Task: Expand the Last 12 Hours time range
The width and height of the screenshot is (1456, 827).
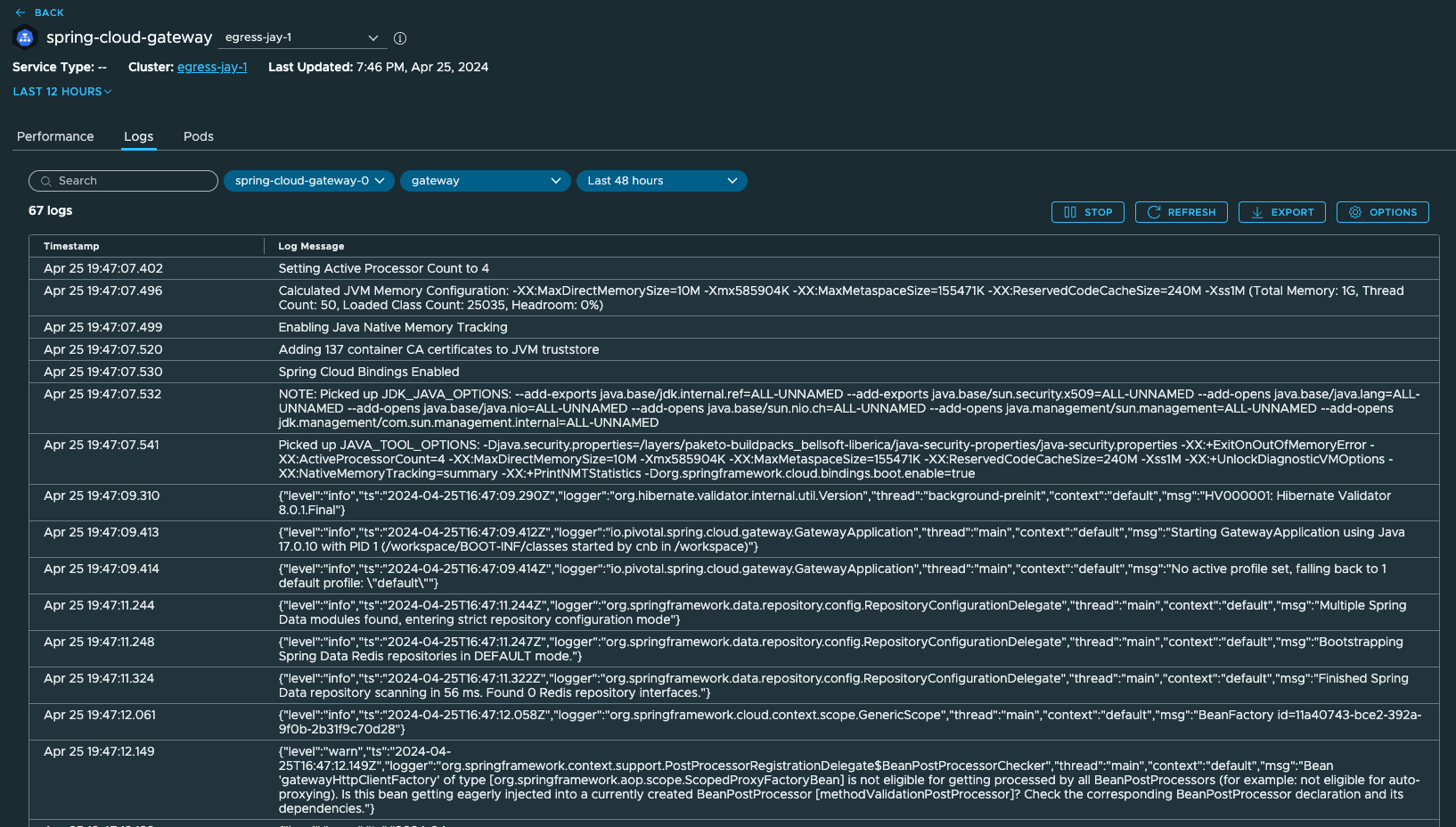Action: click(62, 92)
